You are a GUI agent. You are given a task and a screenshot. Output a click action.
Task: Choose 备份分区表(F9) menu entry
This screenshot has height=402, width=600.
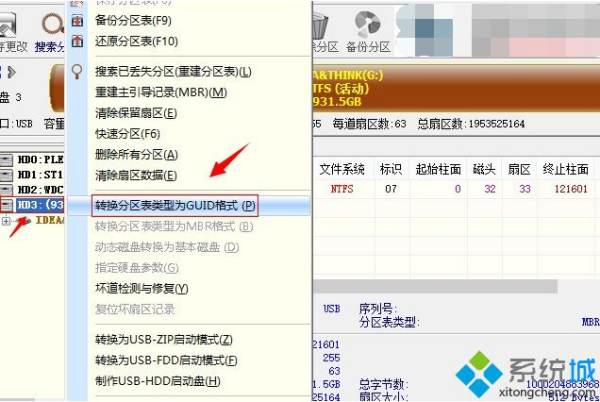tap(133, 21)
